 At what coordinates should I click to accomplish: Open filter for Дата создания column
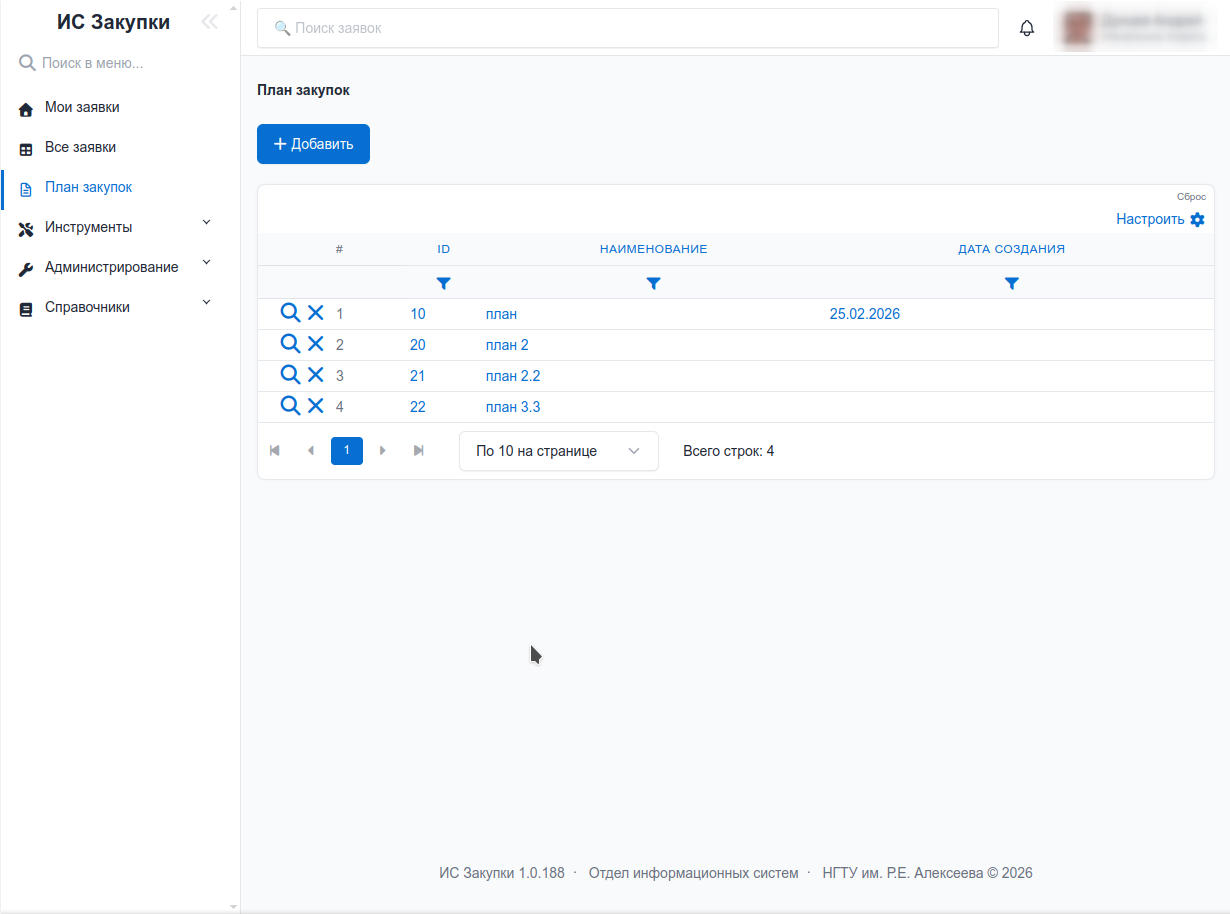point(1012,284)
